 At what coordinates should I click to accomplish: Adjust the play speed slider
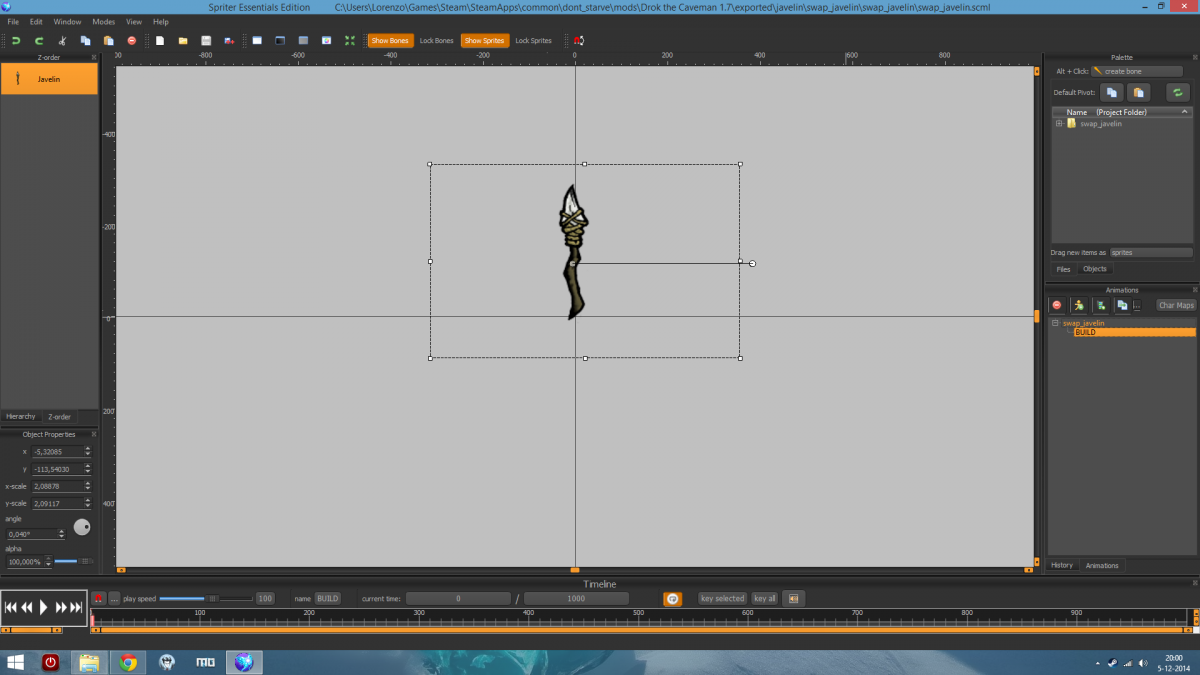click(212, 598)
